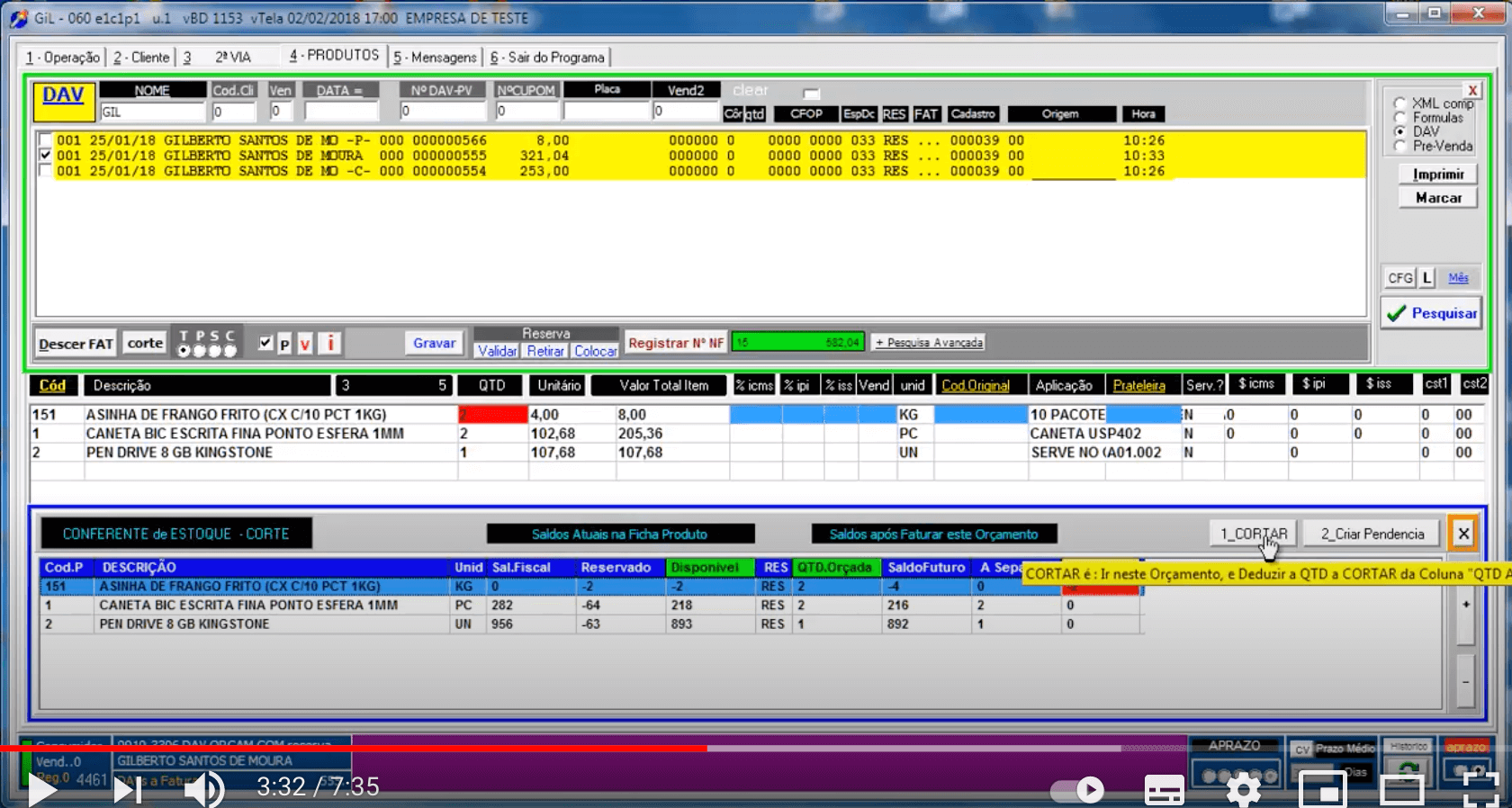Click the GiL application icon in the title bar
This screenshot has width=1512, height=808.
pyautogui.click(x=19, y=18)
